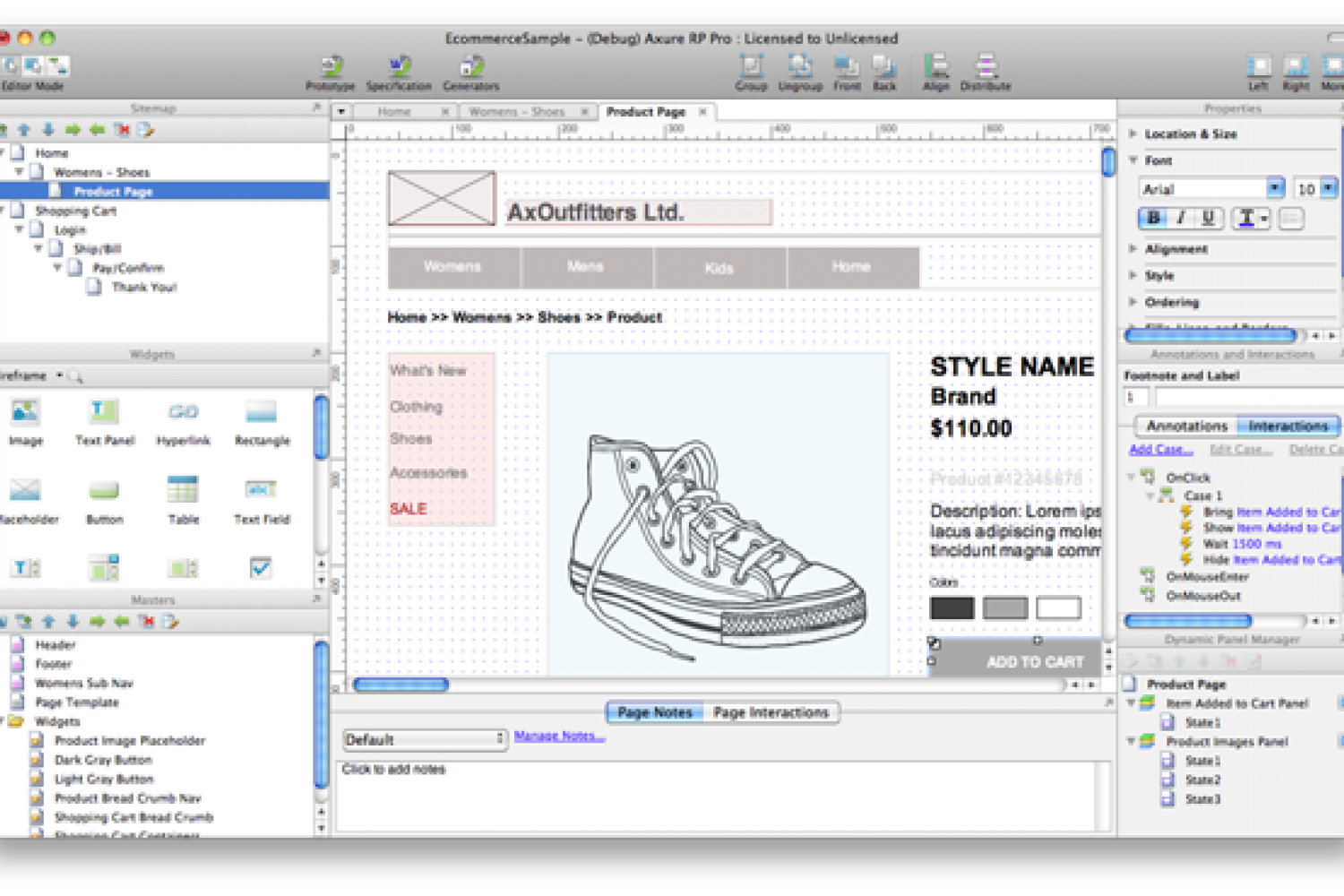
Task: Toggle Bold font formatting
Action: pos(1153,218)
